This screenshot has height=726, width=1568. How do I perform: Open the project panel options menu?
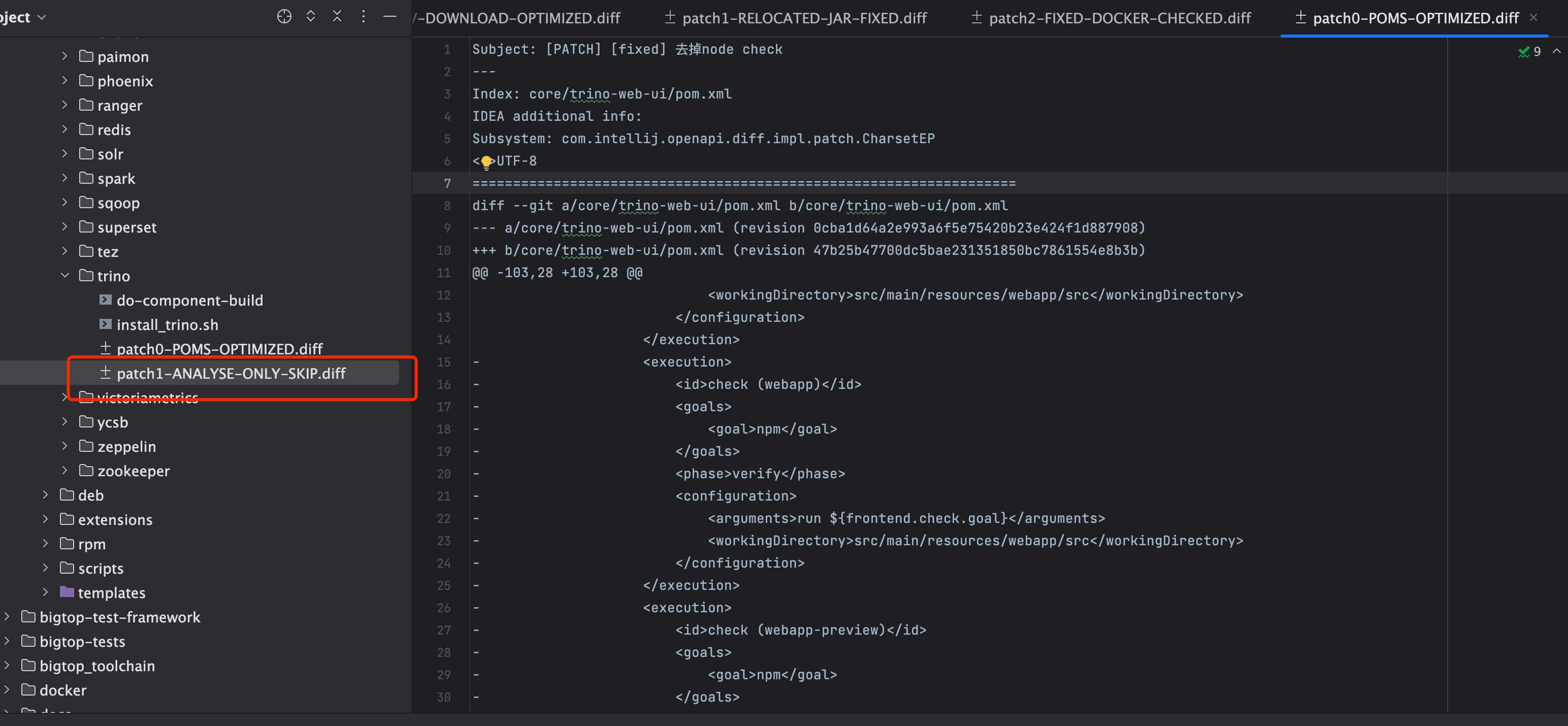[x=364, y=16]
